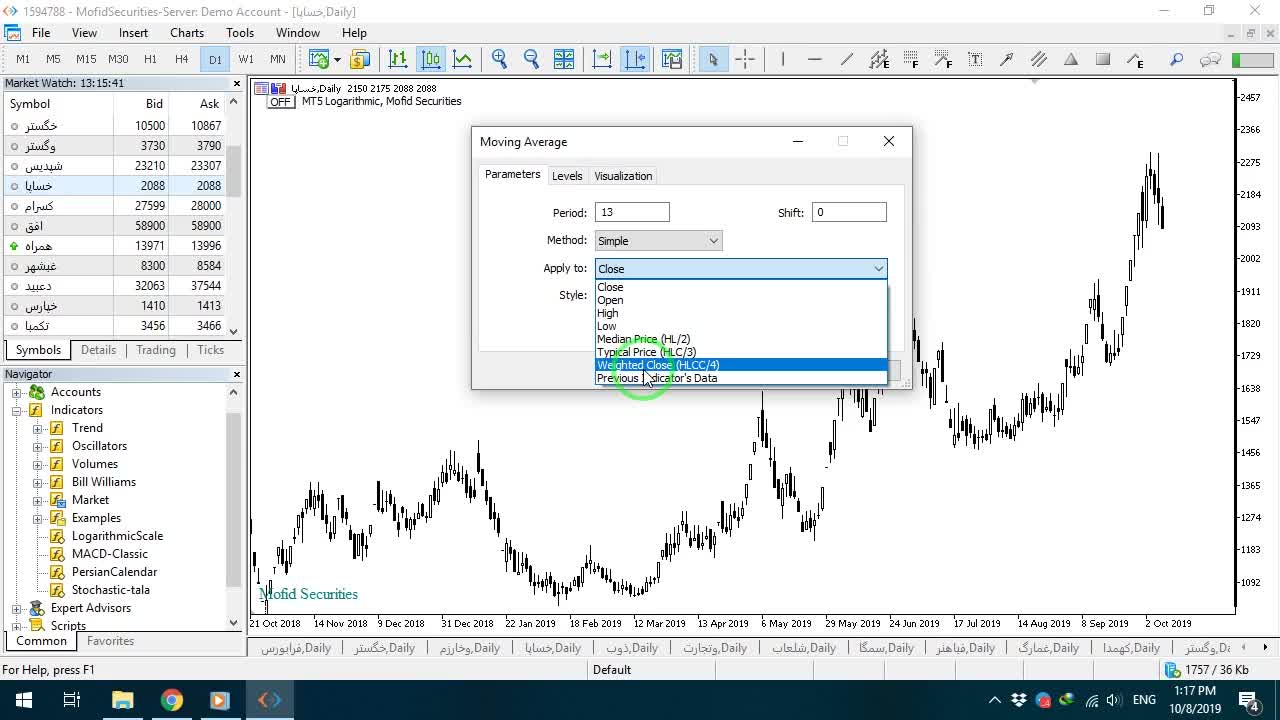
Task: Open the New Chart dropdown arrow
Action: point(337,59)
